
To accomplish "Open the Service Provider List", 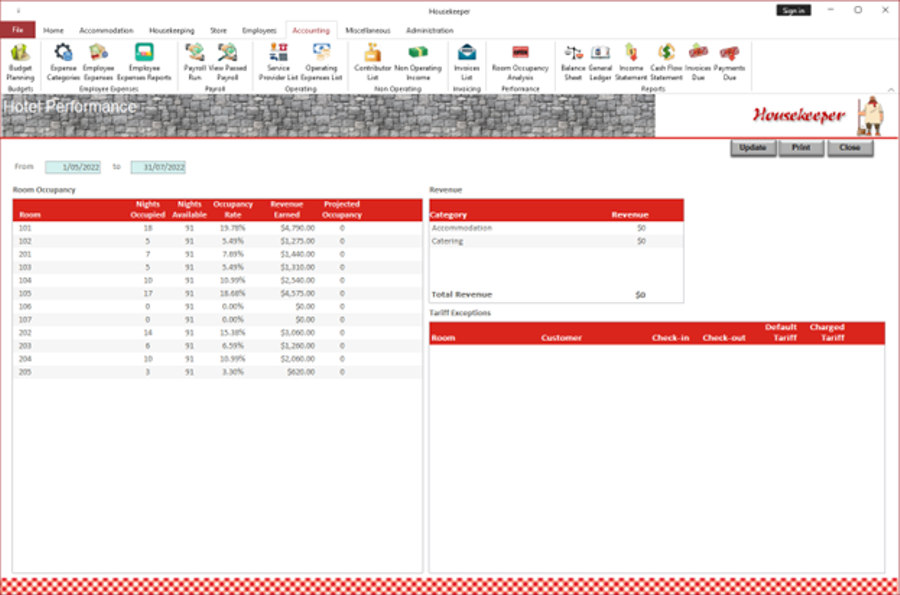I will coord(278,62).
